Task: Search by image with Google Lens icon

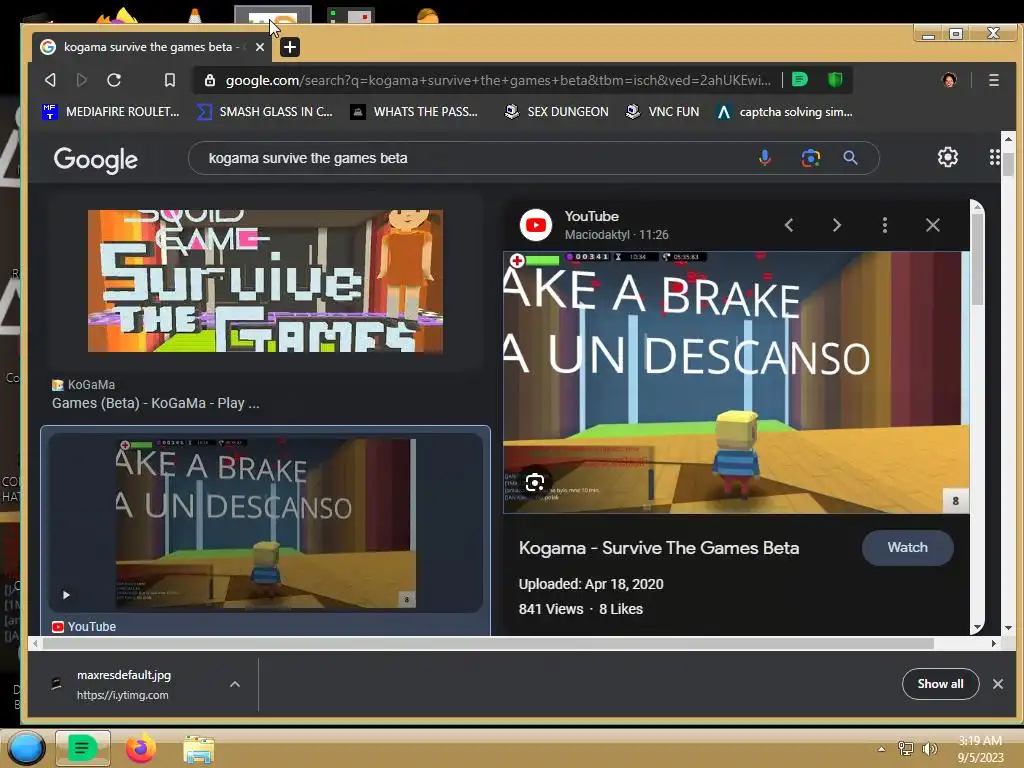Action: click(810, 158)
